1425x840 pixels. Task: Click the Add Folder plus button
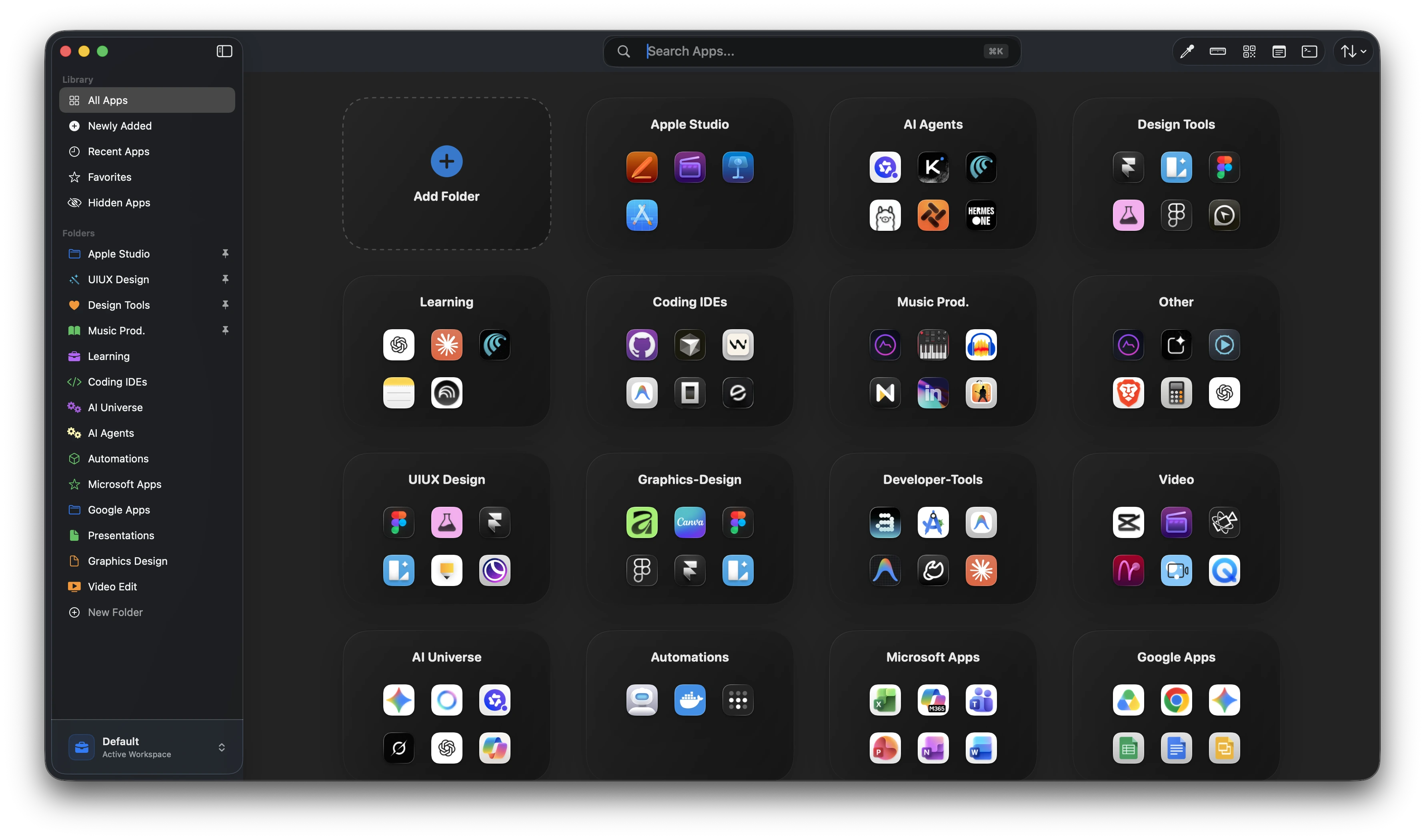coord(446,161)
